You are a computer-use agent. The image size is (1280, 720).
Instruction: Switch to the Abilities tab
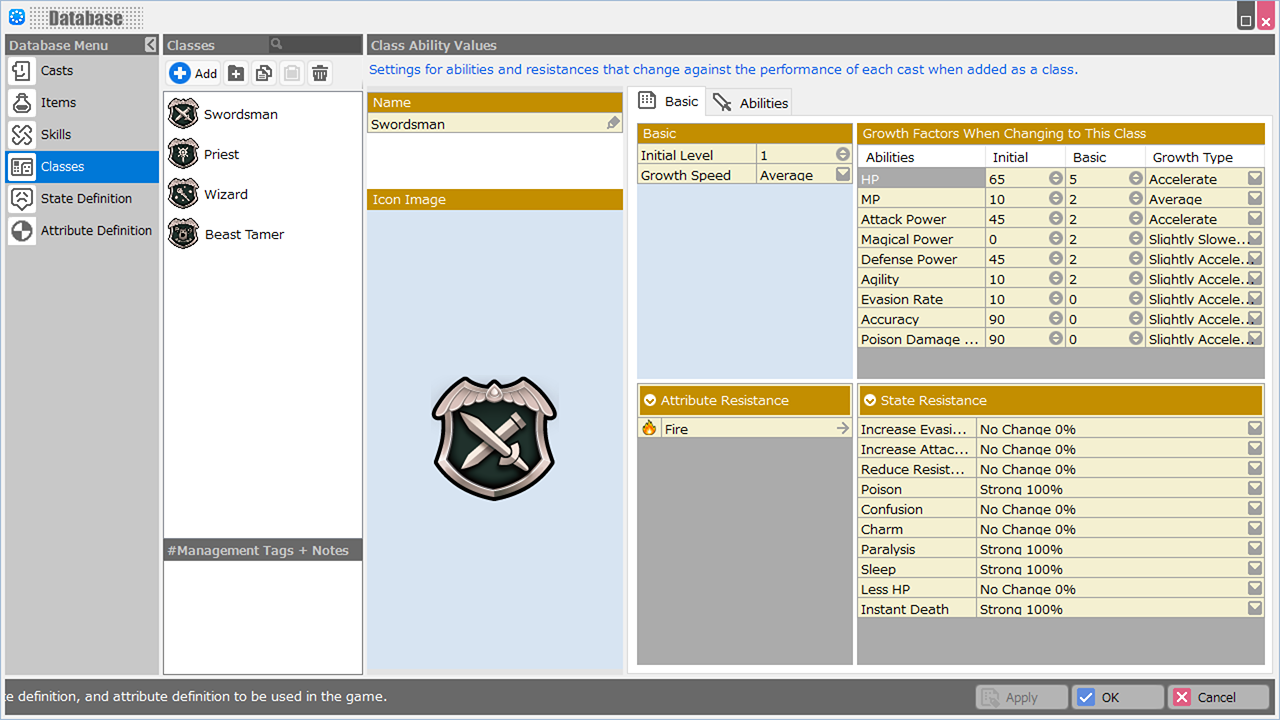click(x=751, y=103)
